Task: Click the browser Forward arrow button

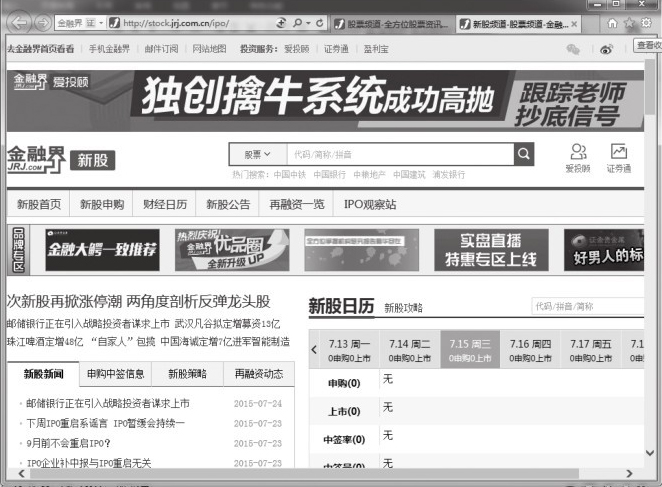Action: pyautogui.click(x=43, y=22)
